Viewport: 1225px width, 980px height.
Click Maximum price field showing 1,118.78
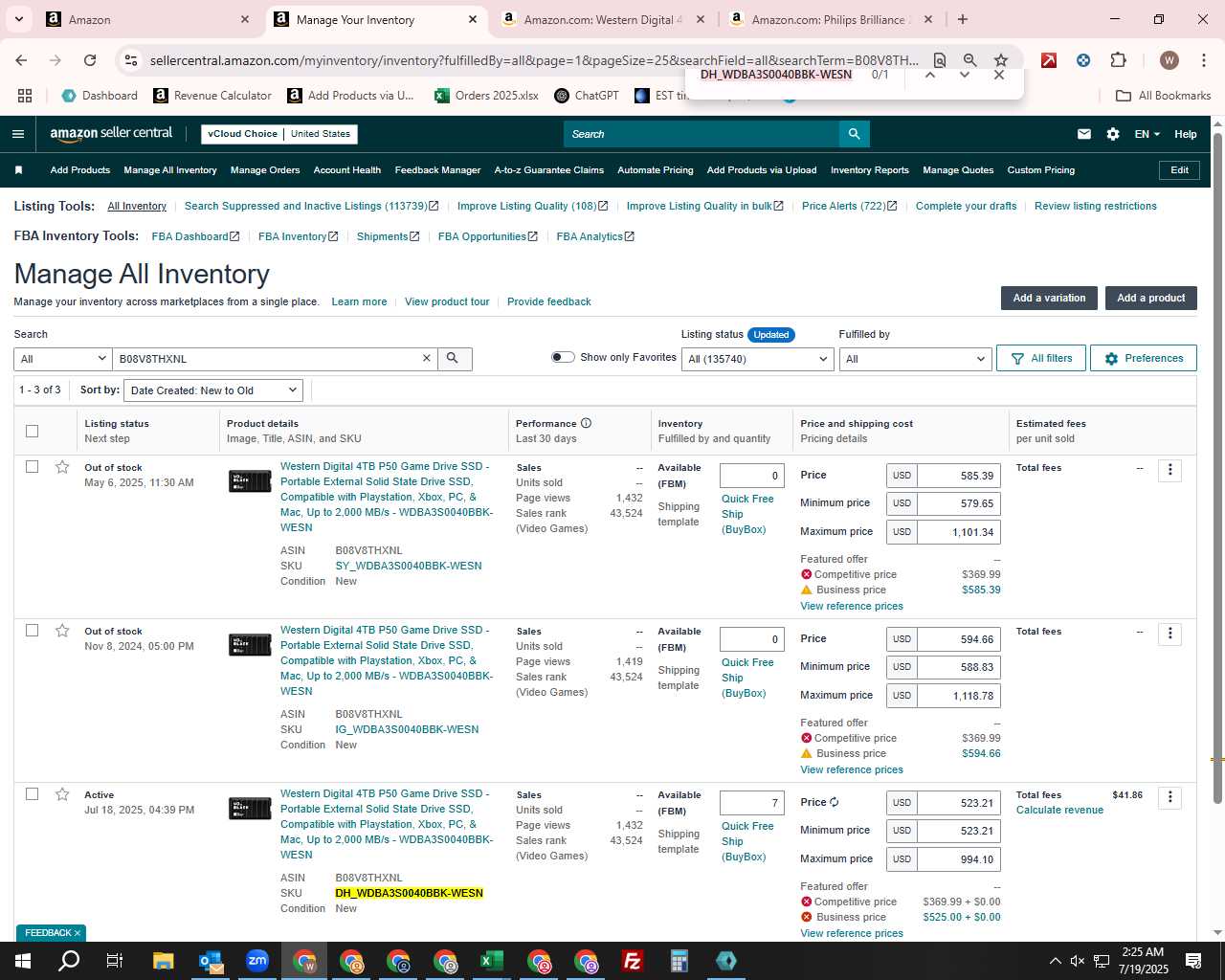click(958, 696)
